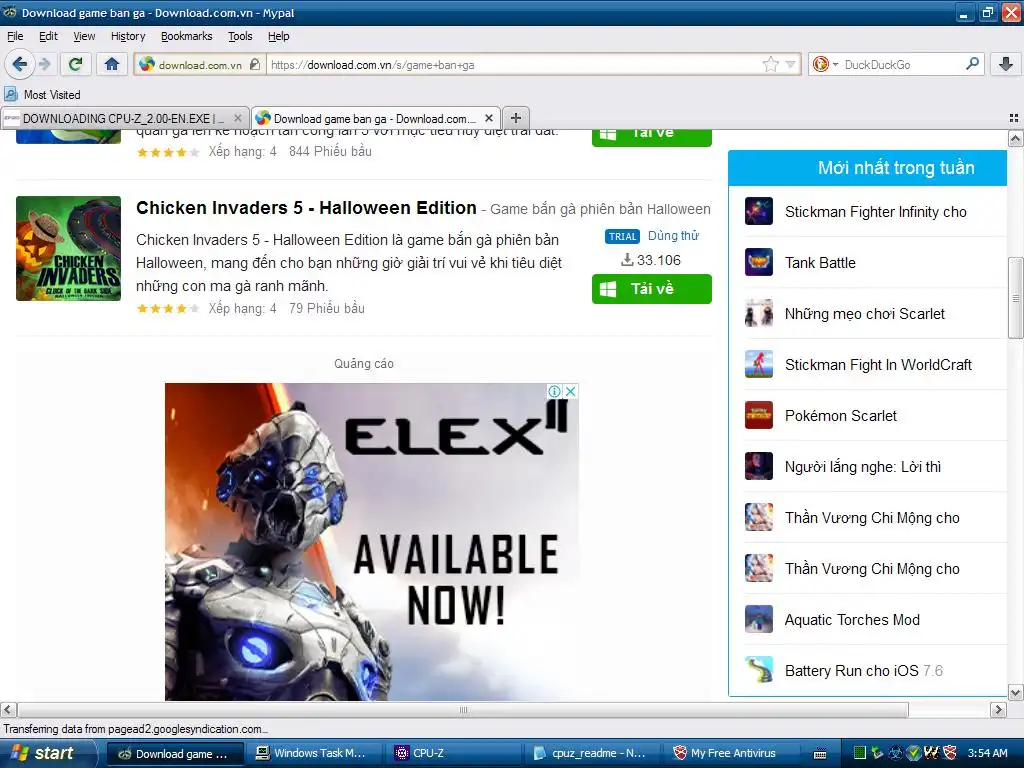1024x768 pixels.
Task: Click the Stickman Fighter Infinity icon
Action: [x=759, y=212]
